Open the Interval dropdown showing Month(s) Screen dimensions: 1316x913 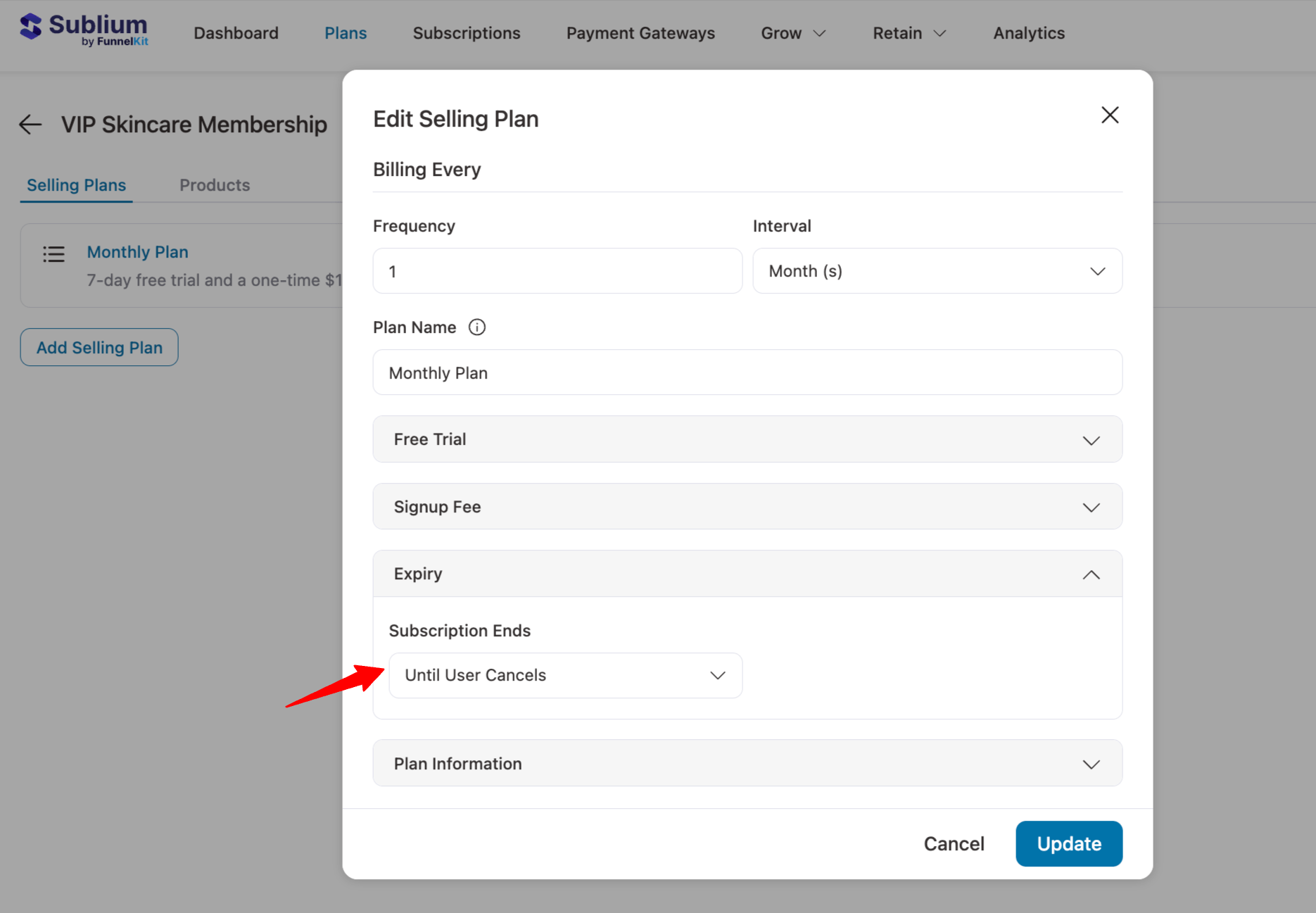(937, 270)
